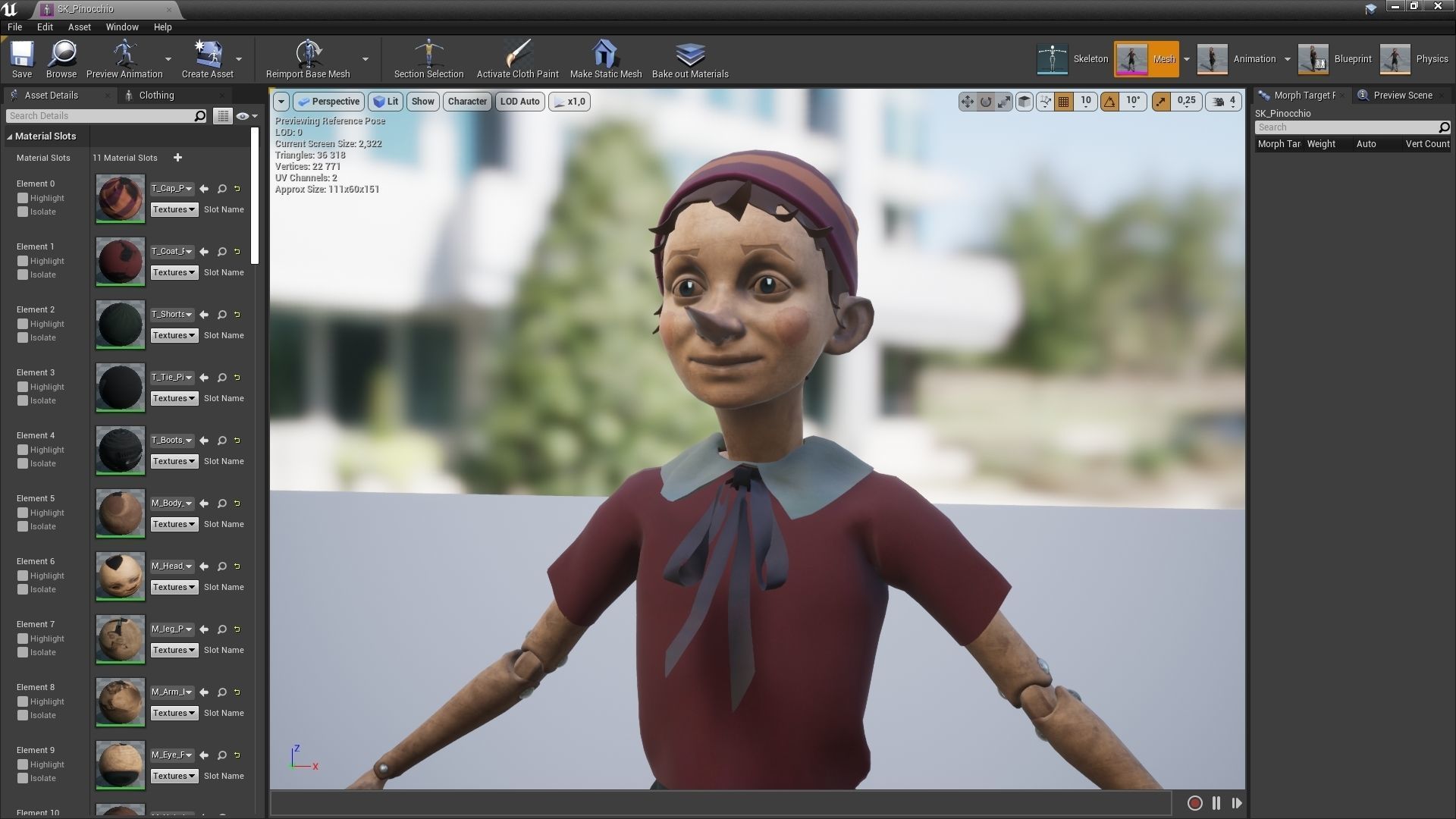Use selected asset for Element 0 material
1456x819 pixels.
[x=204, y=189]
